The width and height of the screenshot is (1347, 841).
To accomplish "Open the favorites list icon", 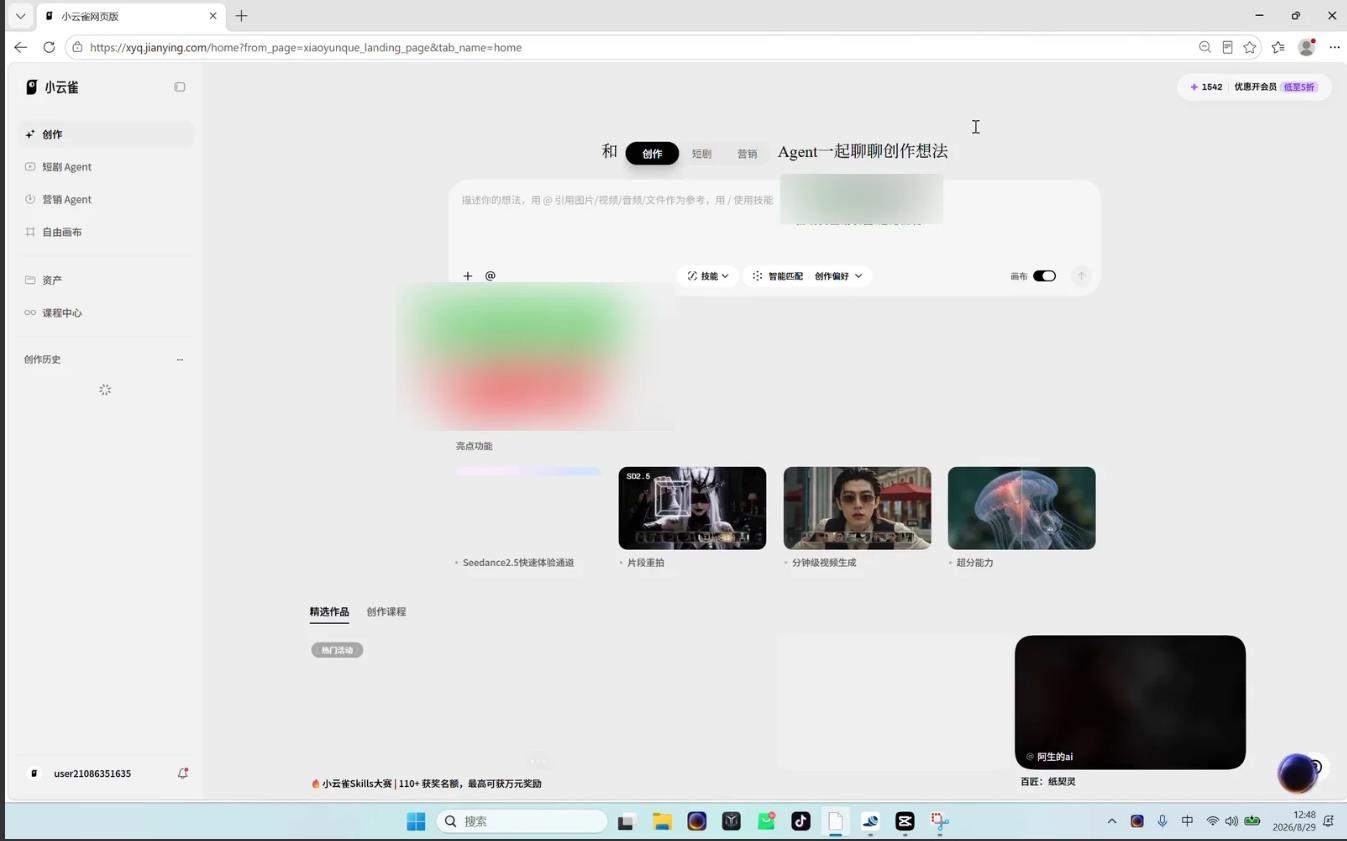I will point(1278,47).
